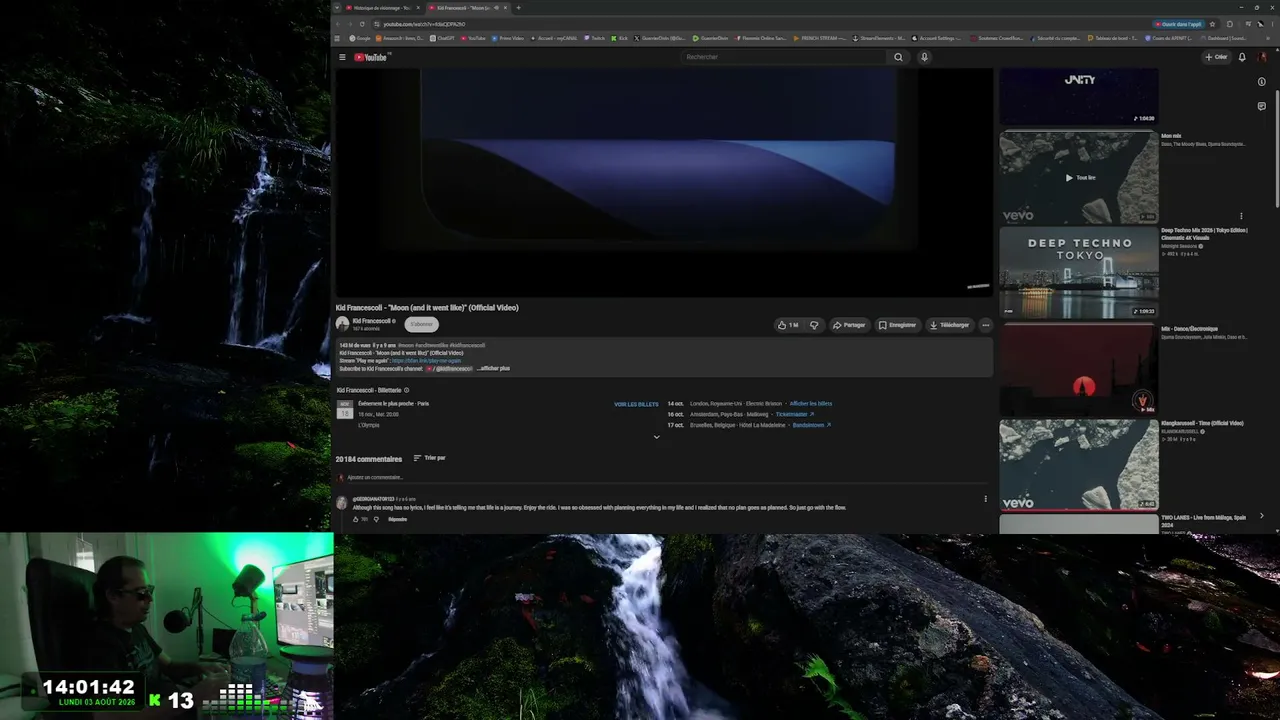Click the search magnifier button

pos(898,57)
